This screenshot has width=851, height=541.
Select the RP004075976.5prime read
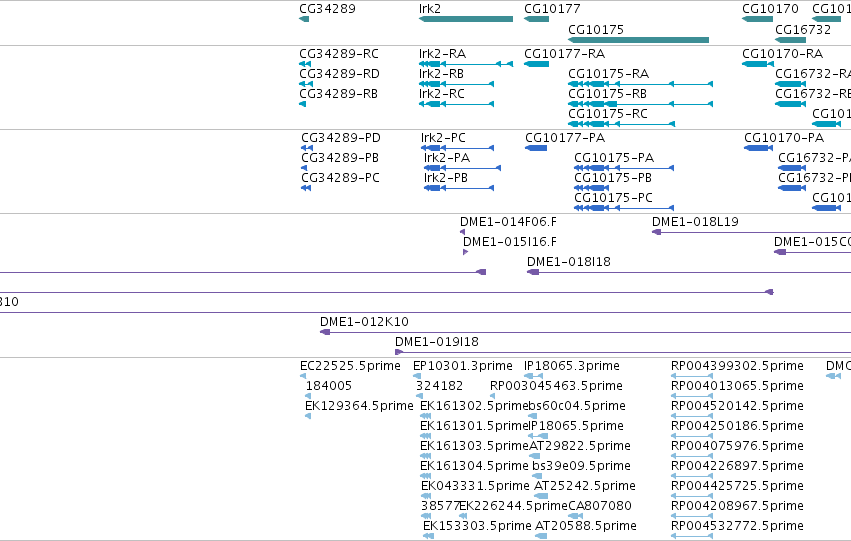tap(737, 447)
